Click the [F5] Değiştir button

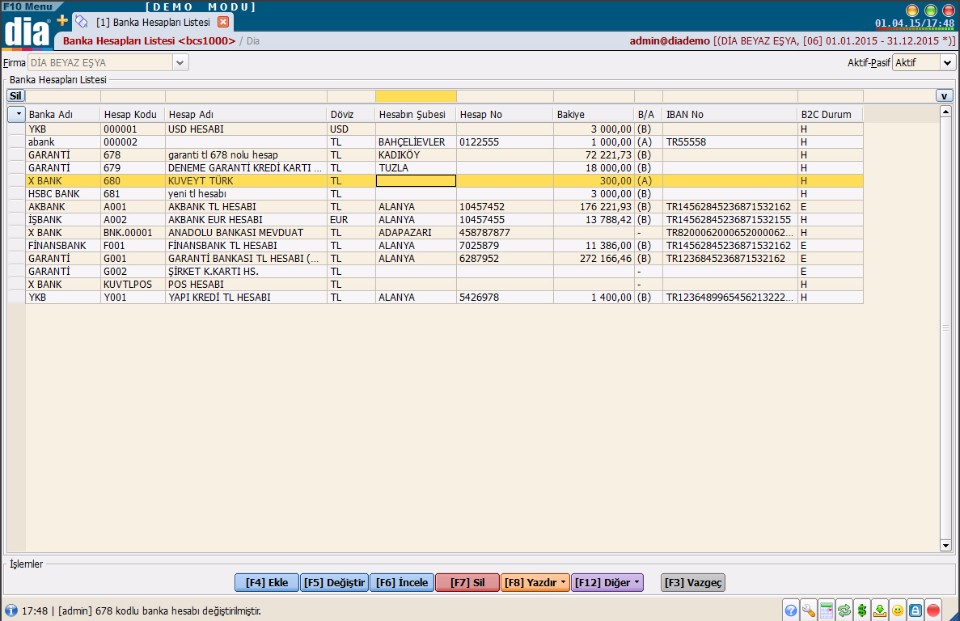coord(334,582)
